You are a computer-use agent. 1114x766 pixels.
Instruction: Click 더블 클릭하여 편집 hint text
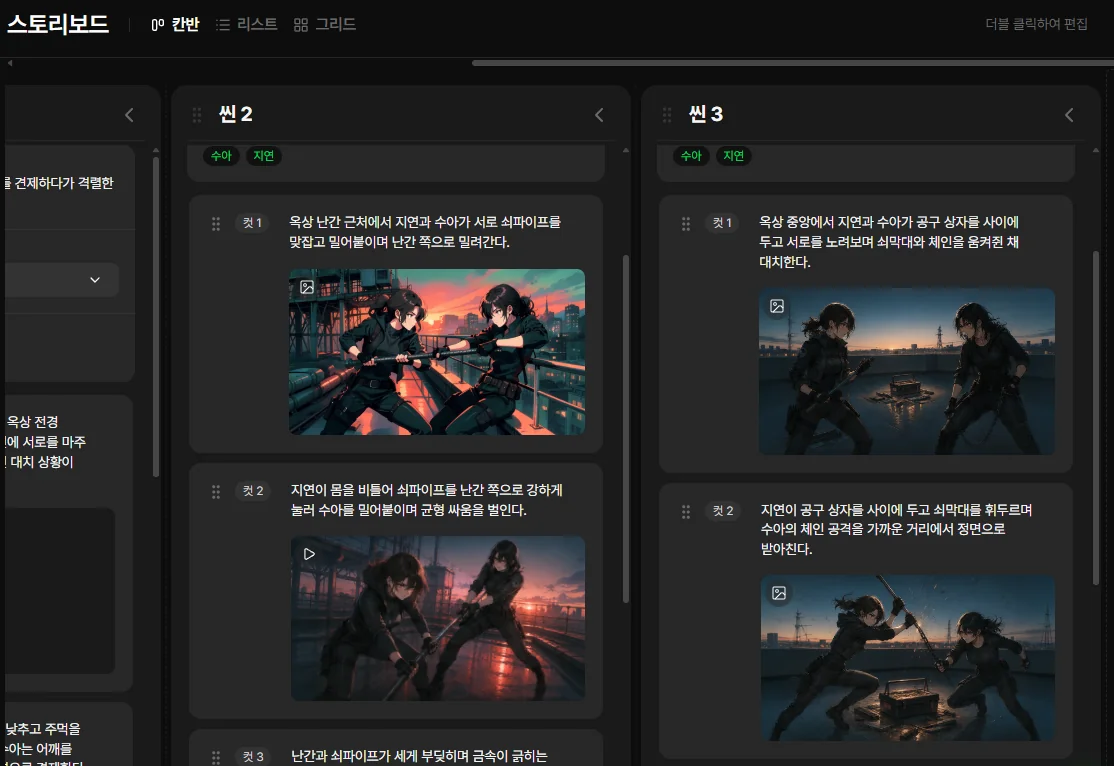point(1037,24)
